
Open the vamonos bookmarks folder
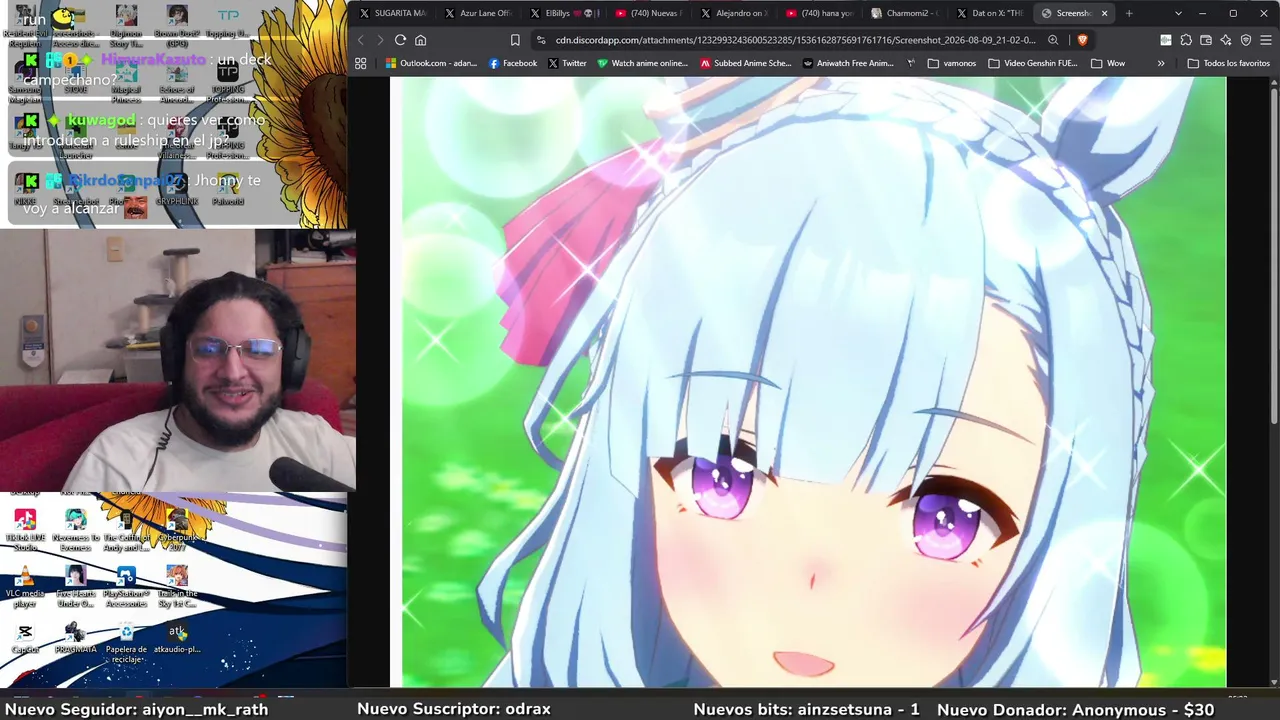(952, 63)
